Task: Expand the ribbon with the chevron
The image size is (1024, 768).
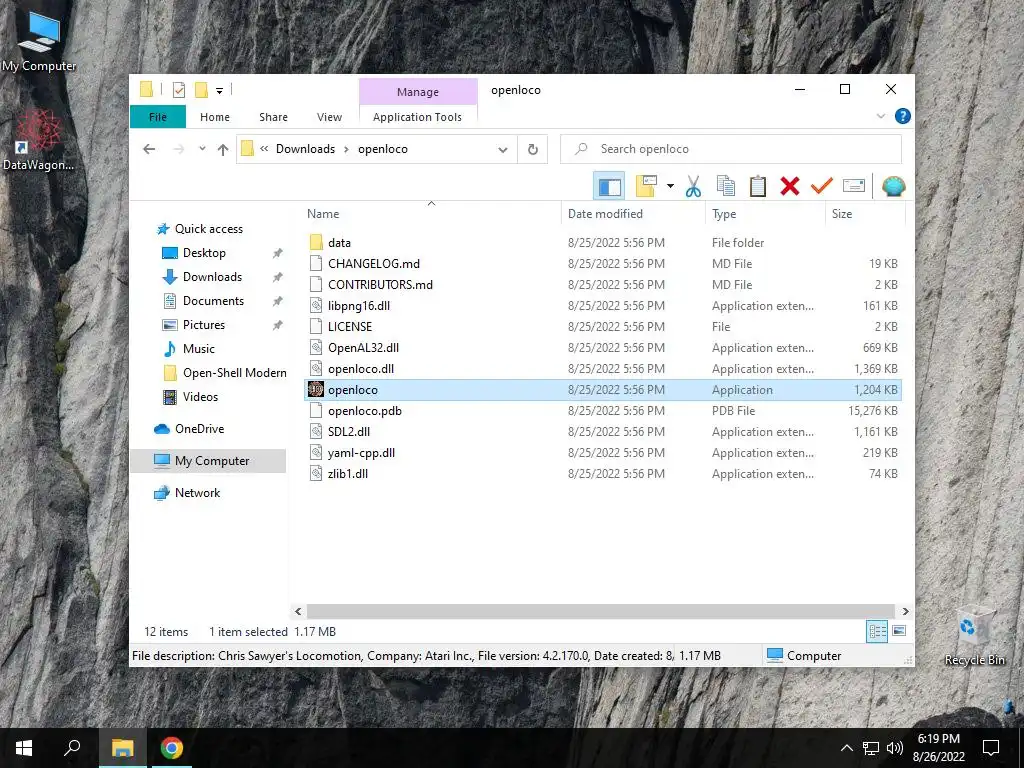Action: coord(880,116)
